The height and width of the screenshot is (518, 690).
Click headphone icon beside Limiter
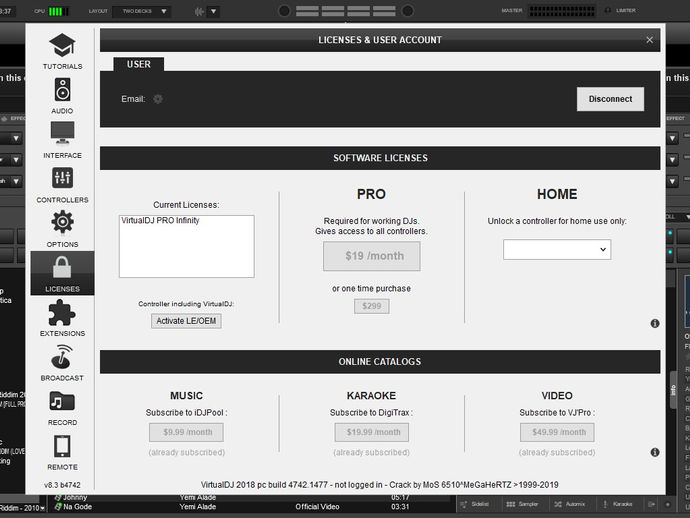click(x=608, y=11)
